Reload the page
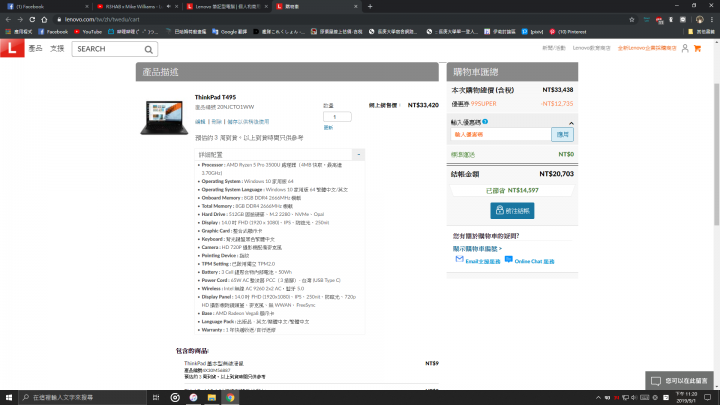 [x=32, y=19]
